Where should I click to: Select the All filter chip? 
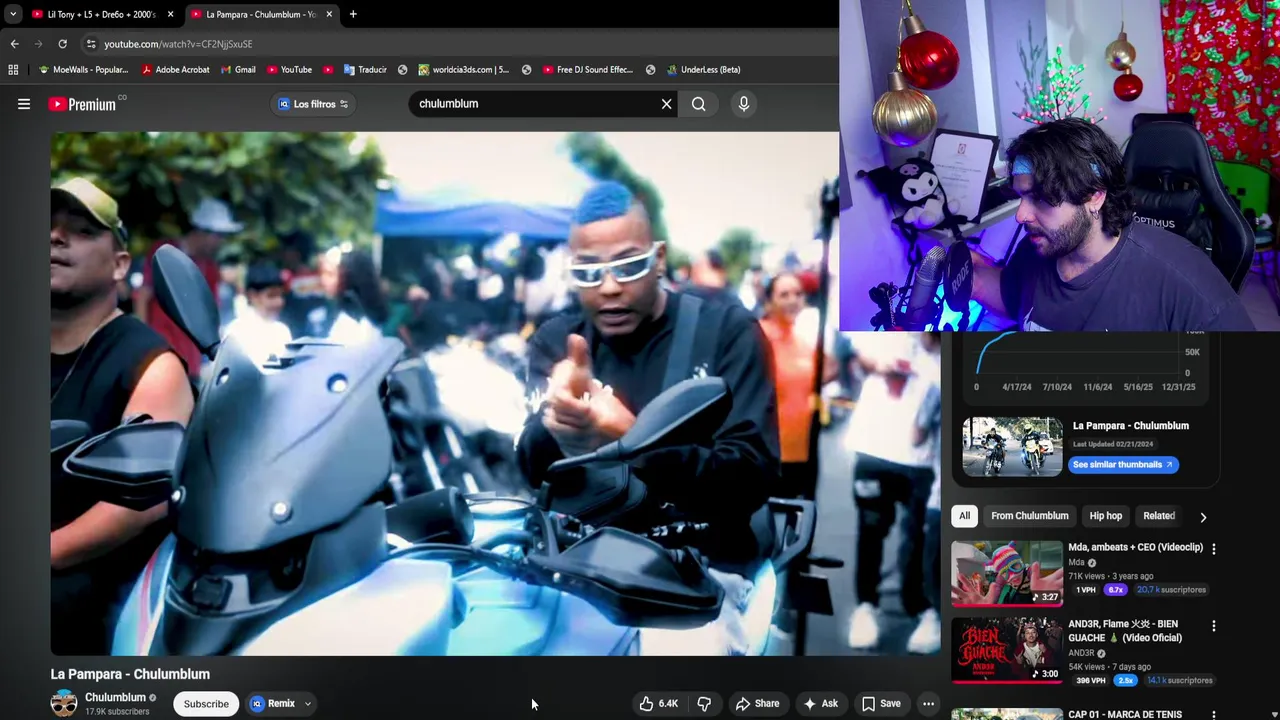[x=964, y=516]
